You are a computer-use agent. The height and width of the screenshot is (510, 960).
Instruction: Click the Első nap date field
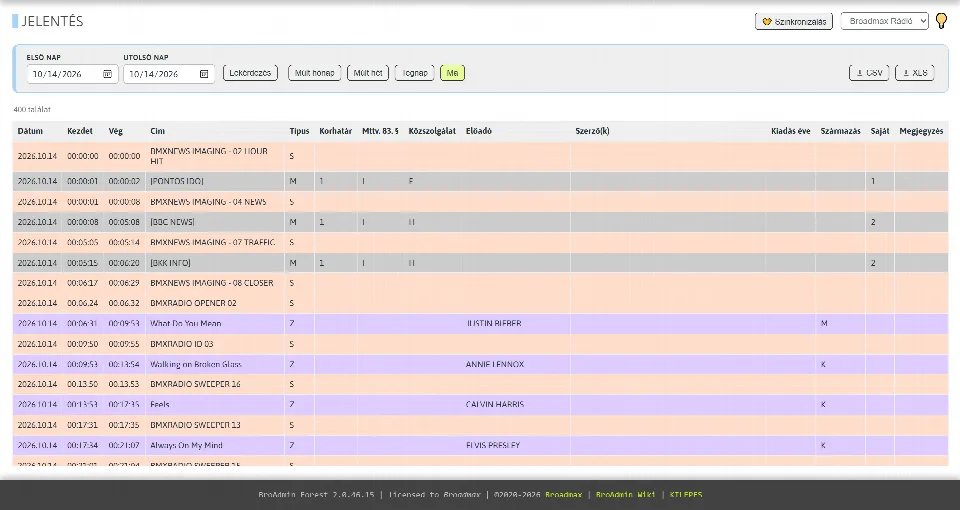72,74
